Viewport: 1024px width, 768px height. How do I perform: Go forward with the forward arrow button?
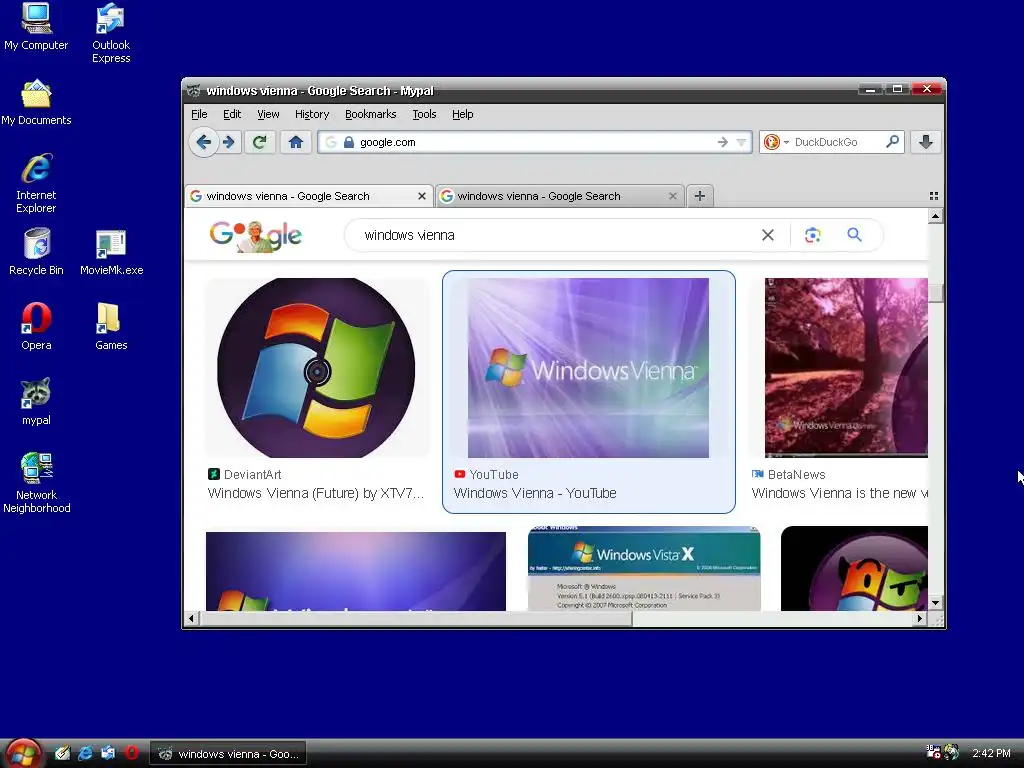tap(229, 142)
